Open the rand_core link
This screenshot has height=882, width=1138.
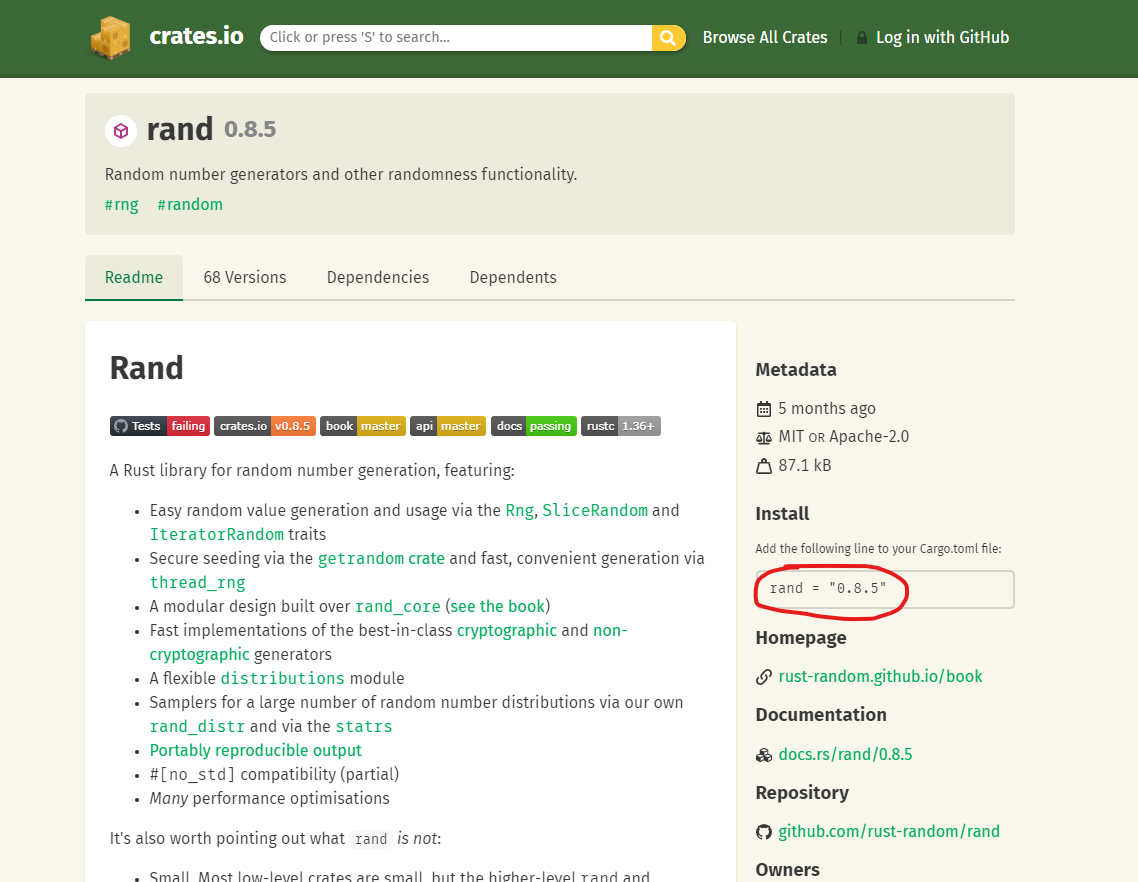(x=398, y=606)
